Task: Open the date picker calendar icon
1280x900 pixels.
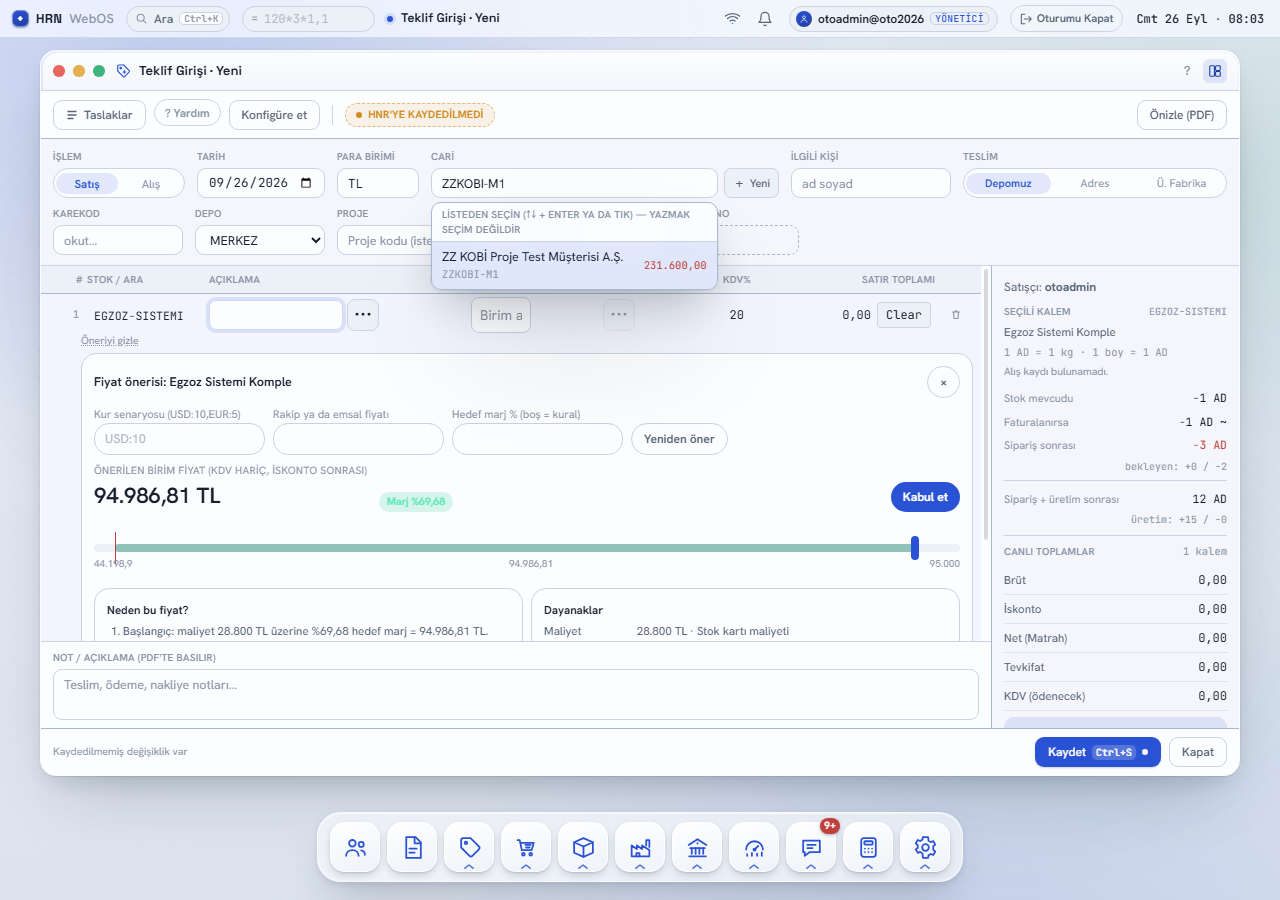Action: click(306, 183)
